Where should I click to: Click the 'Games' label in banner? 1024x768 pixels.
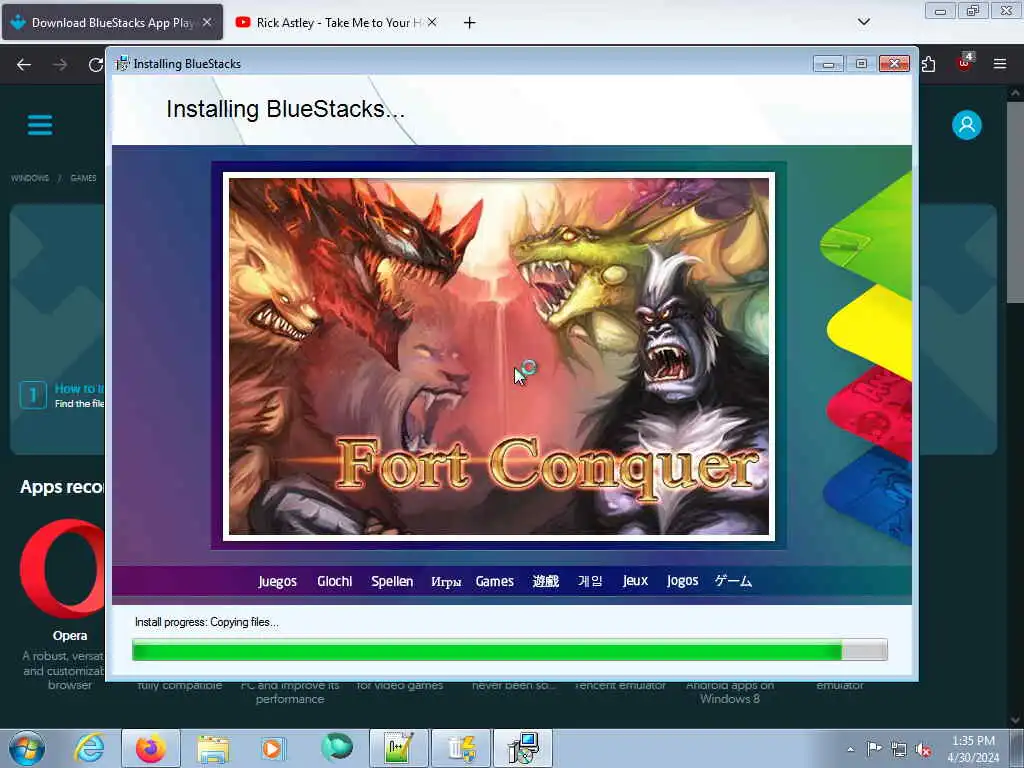(x=494, y=581)
